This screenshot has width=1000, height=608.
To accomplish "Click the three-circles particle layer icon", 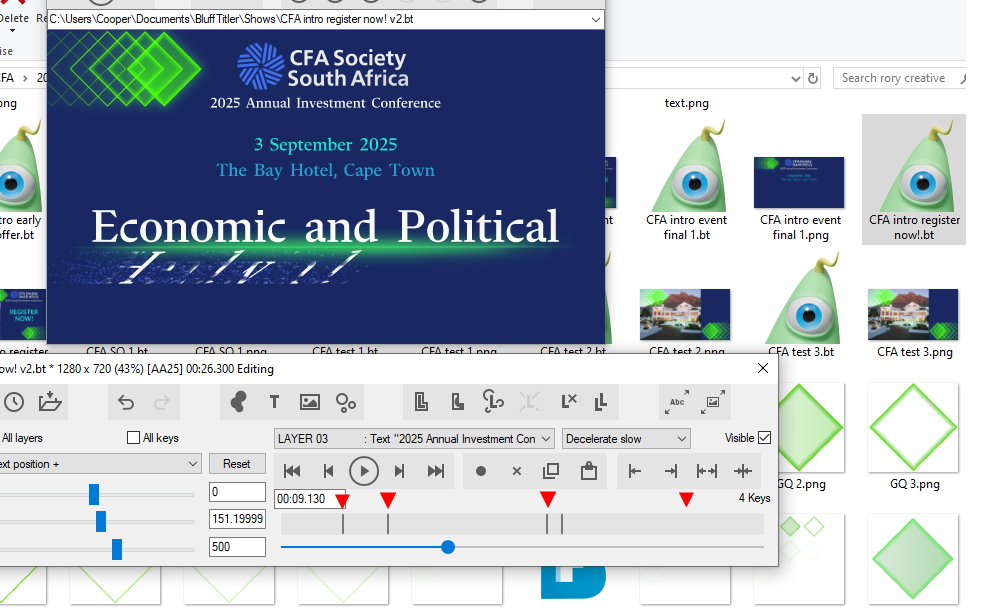I will [x=346, y=403].
